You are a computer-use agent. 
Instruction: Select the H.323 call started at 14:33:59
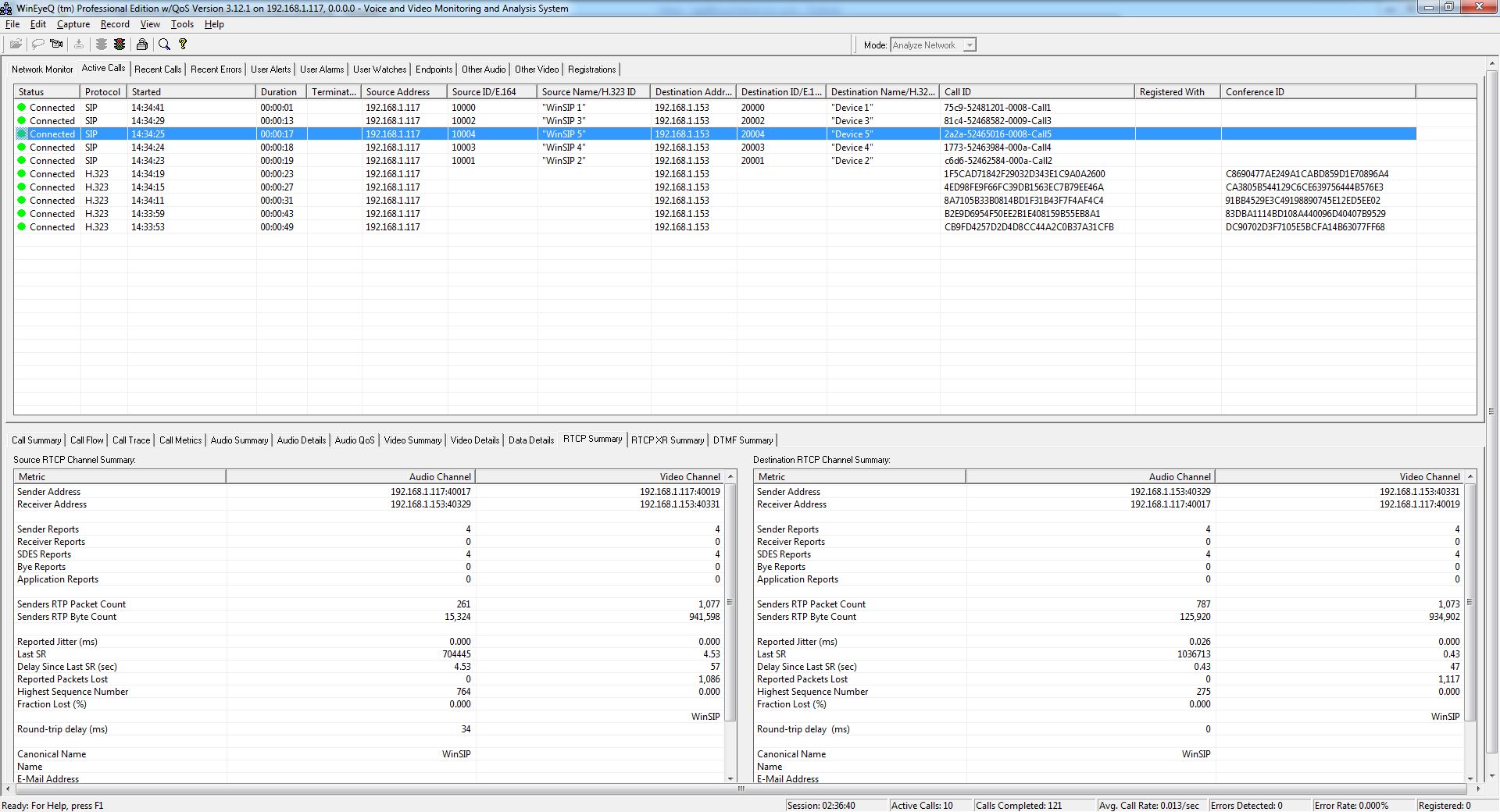pos(715,214)
